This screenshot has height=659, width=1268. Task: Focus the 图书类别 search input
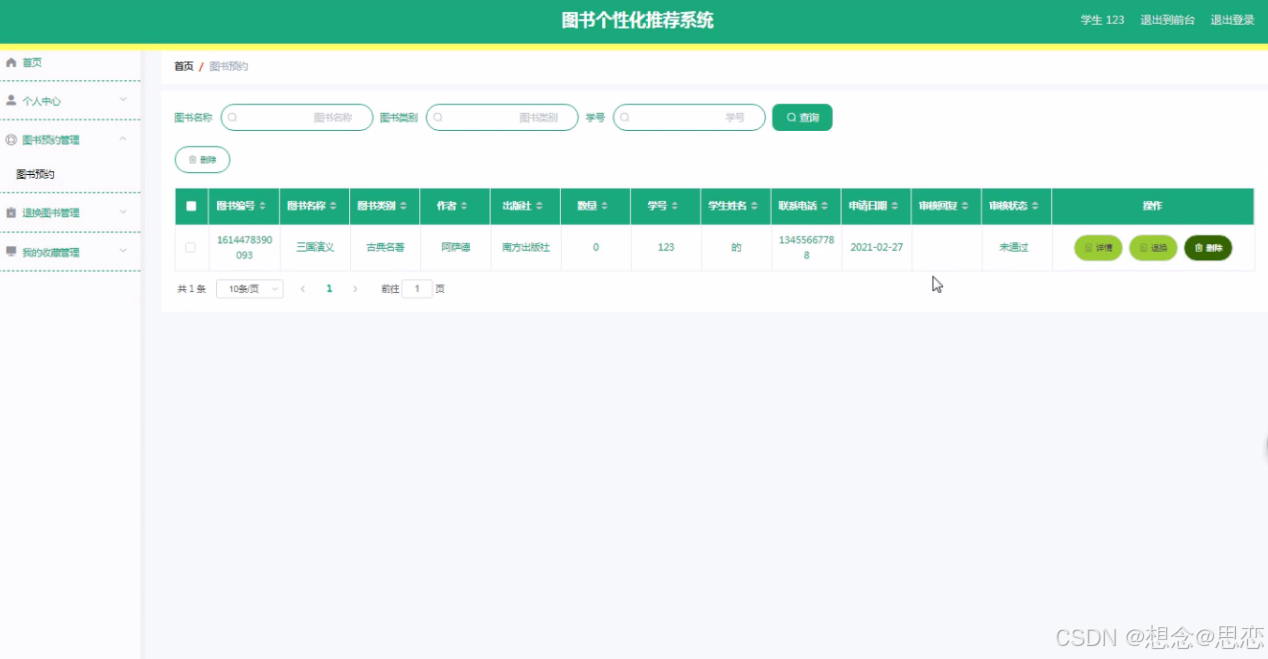[x=502, y=118]
